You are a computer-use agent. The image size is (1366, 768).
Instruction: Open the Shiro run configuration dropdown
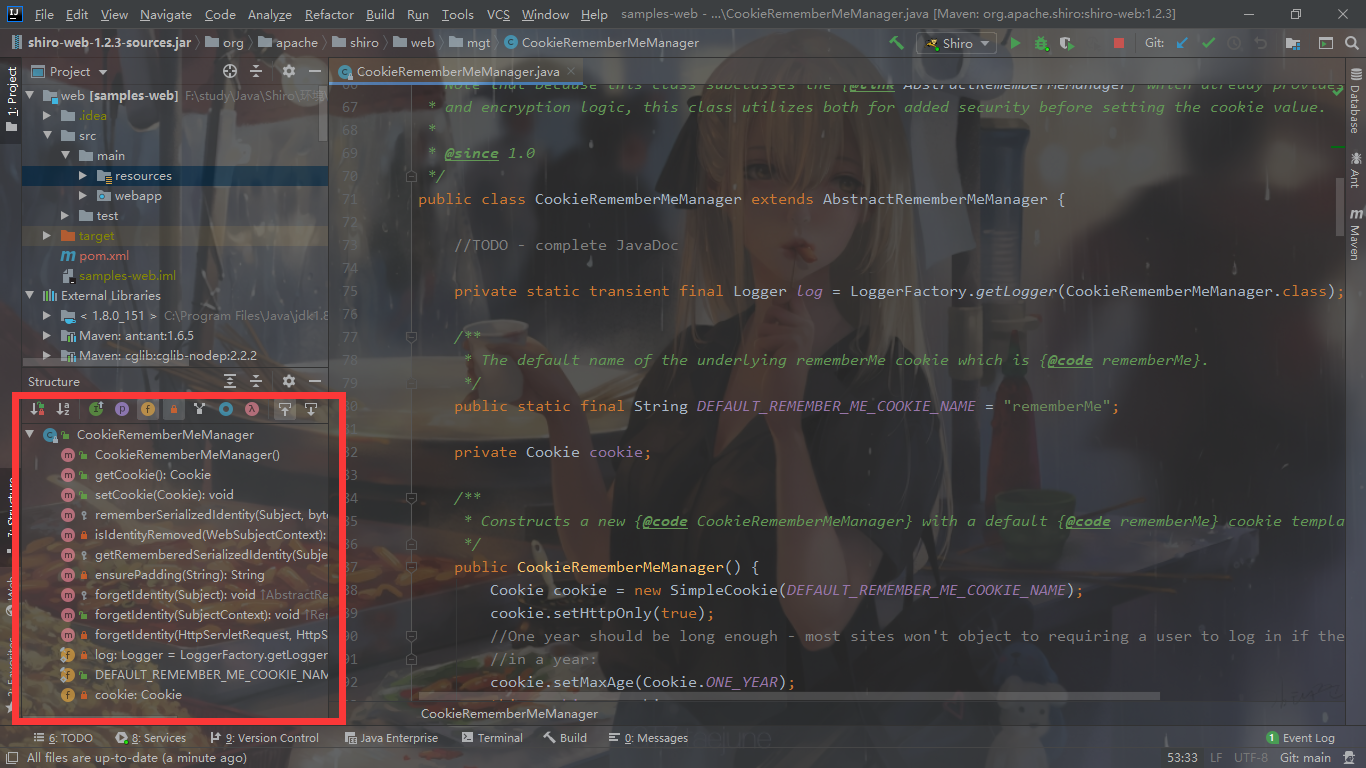pyautogui.click(x=956, y=43)
